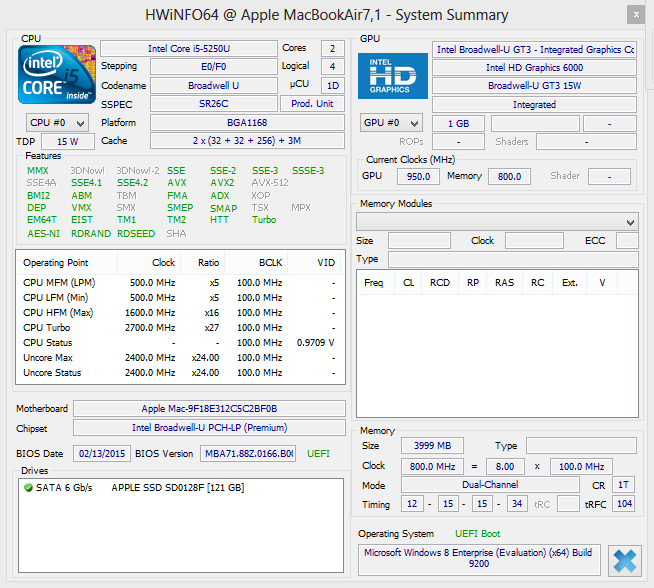This screenshot has width=654, height=588.
Task: Click the Intel Broadwell-U PCH-LP chipset field
Action: [209, 428]
